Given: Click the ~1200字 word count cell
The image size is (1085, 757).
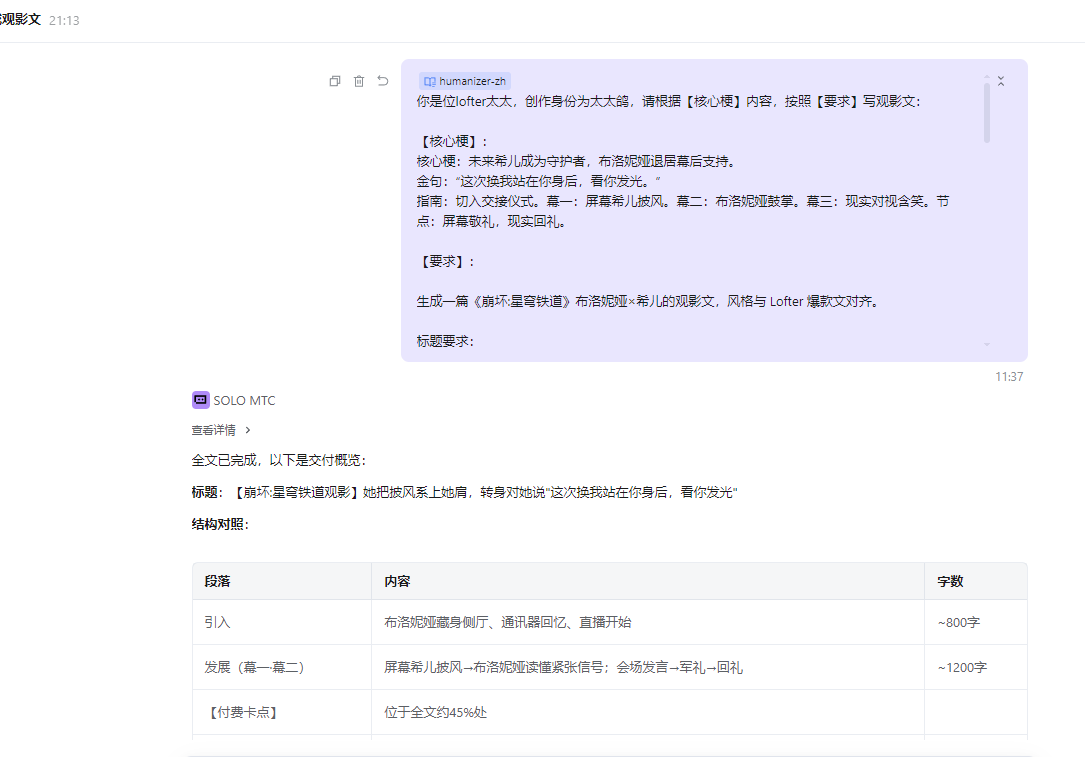Looking at the screenshot, I should tap(961, 667).
